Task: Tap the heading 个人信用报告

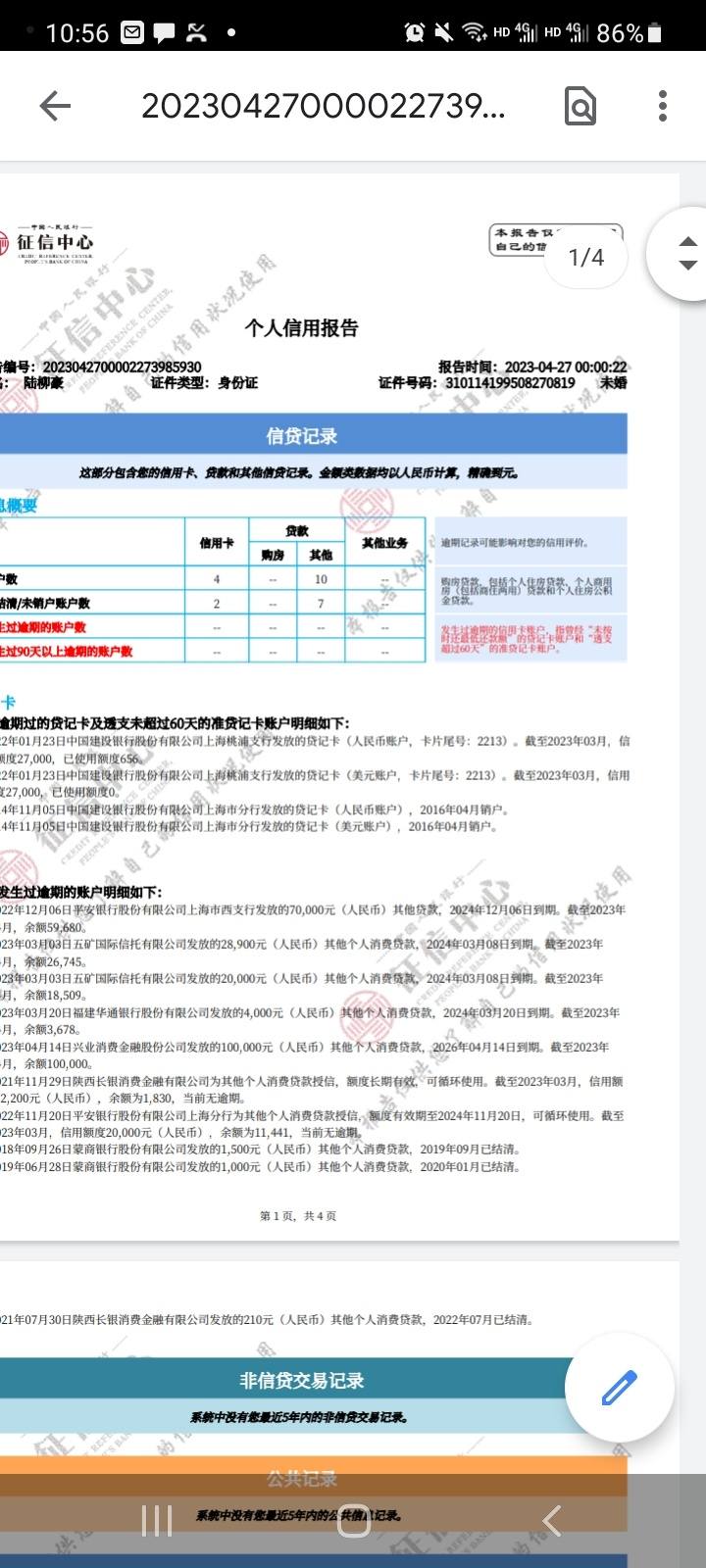Action: [x=301, y=328]
